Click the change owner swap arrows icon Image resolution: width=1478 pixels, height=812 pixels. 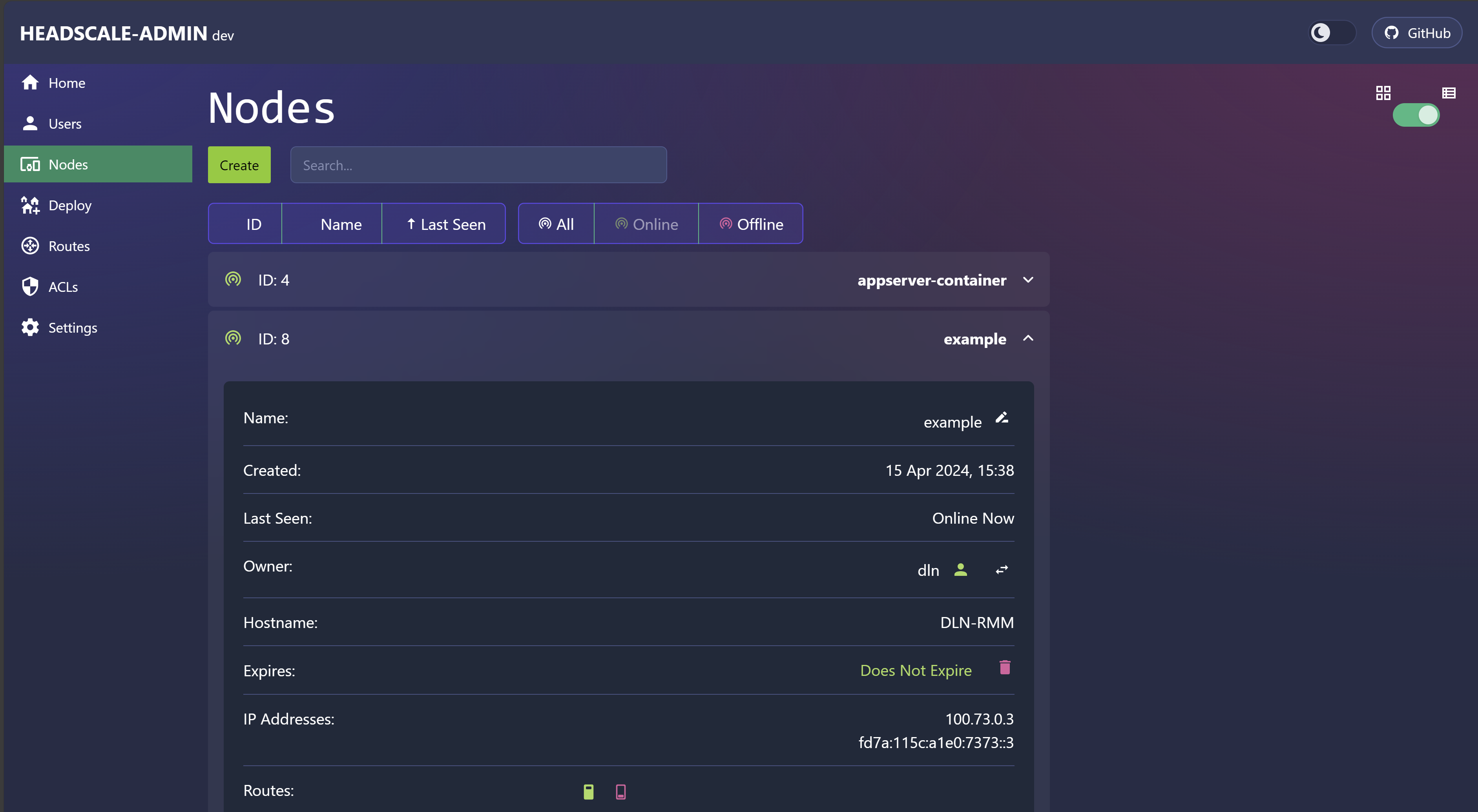[x=1002, y=570]
